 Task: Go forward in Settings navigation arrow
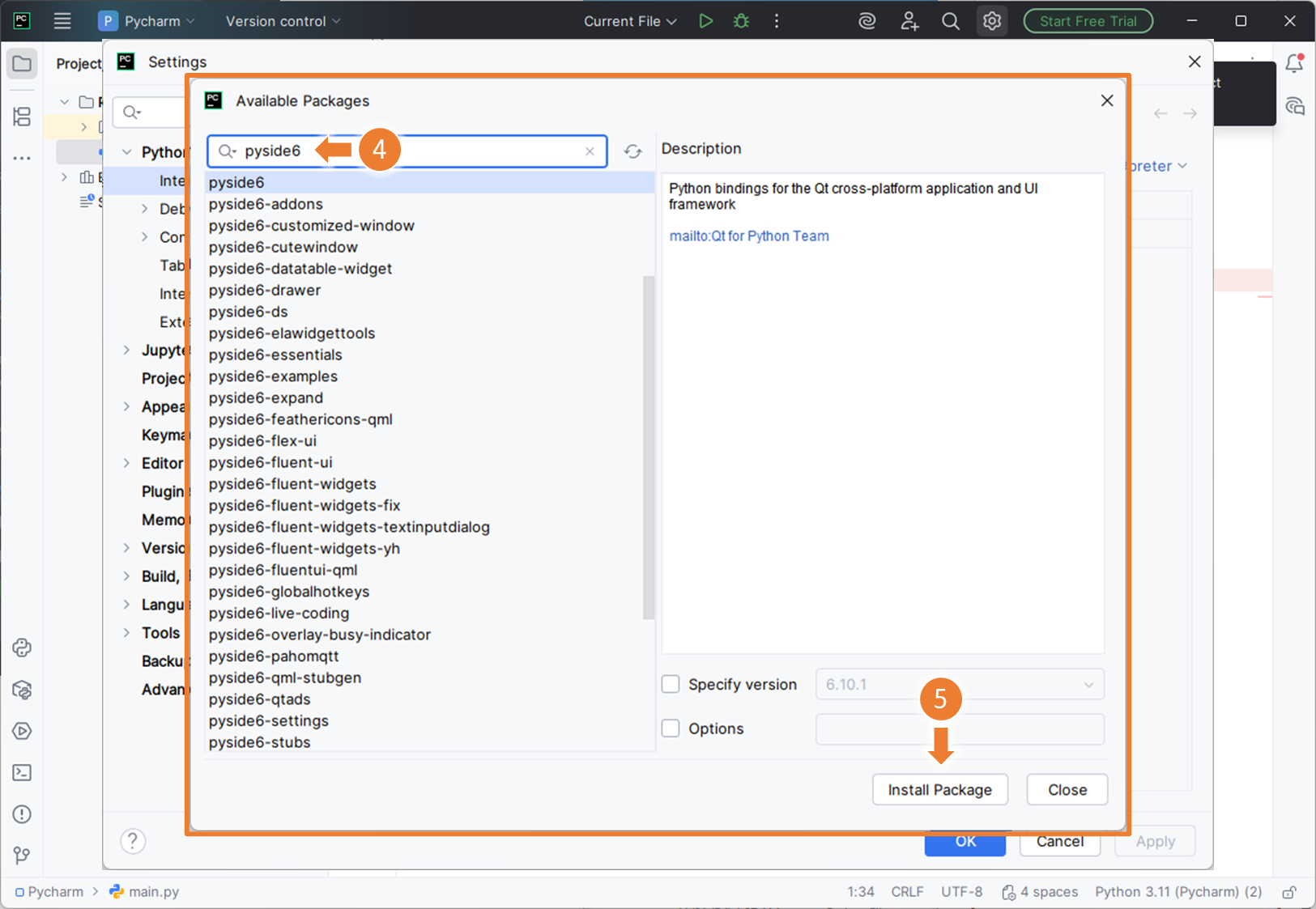(1190, 113)
